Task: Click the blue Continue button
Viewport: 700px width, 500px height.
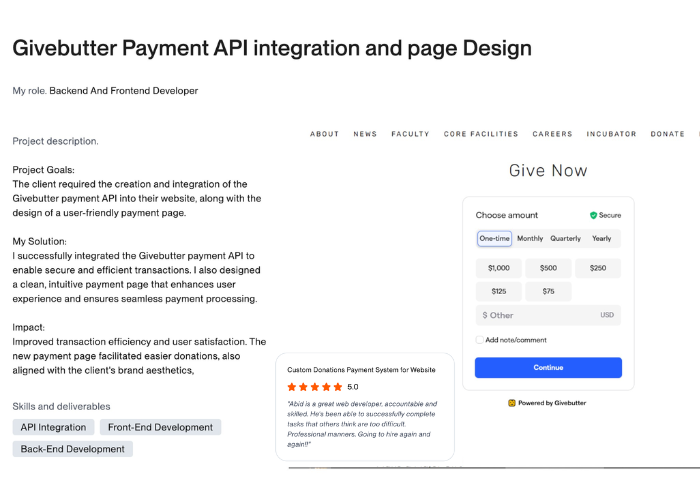Action: 548,367
